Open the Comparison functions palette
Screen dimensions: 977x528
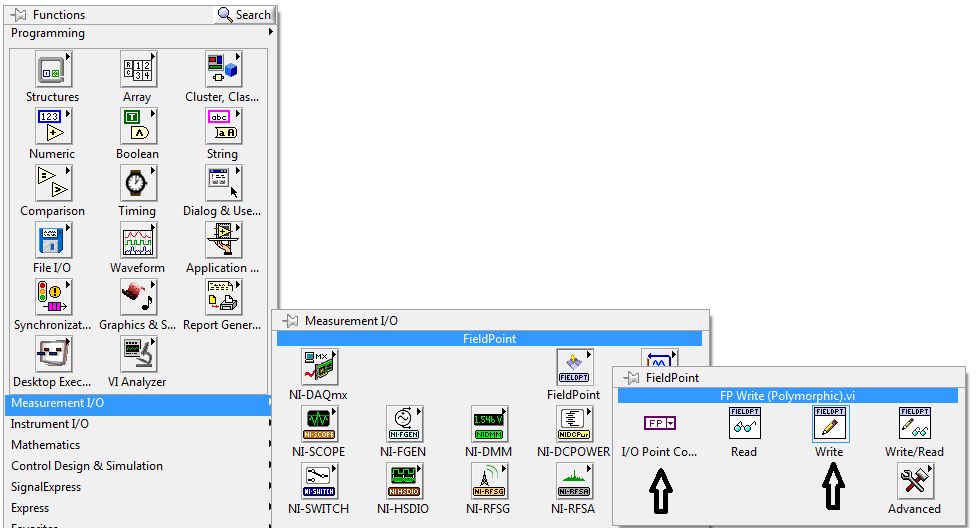coord(53,184)
